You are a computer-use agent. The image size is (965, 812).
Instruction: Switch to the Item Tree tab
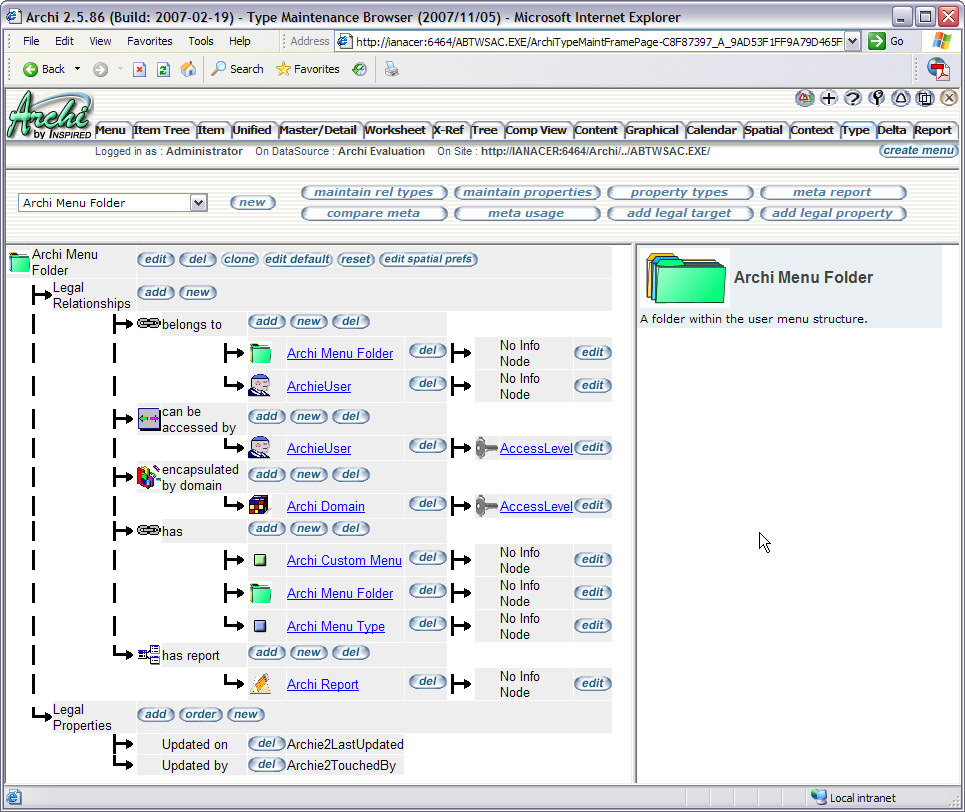161,130
